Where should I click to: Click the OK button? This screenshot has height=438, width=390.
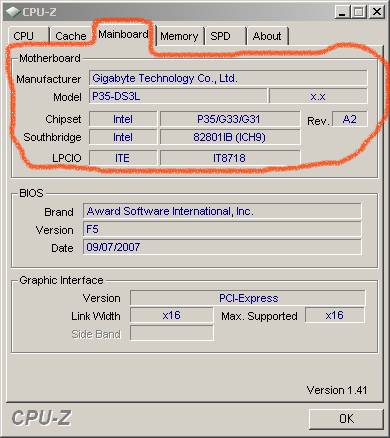pyautogui.click(x=346, y=419)
